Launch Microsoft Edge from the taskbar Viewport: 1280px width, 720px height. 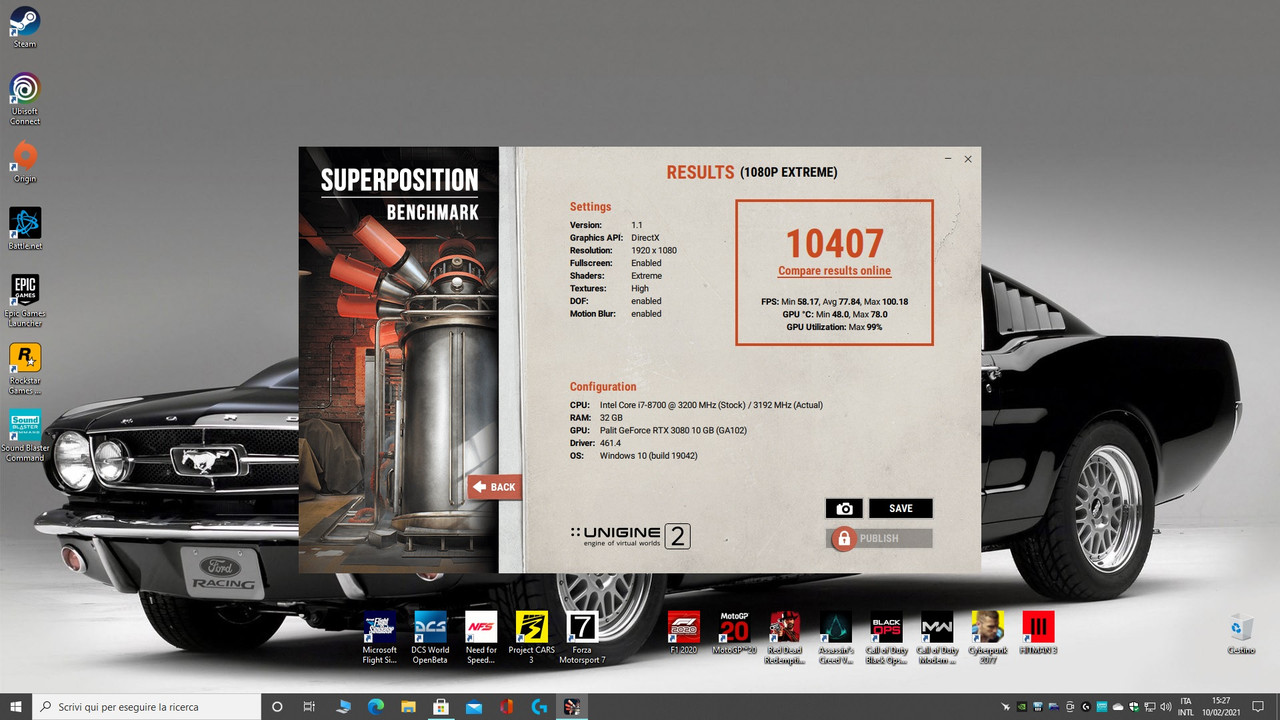(x=376, y=706)
